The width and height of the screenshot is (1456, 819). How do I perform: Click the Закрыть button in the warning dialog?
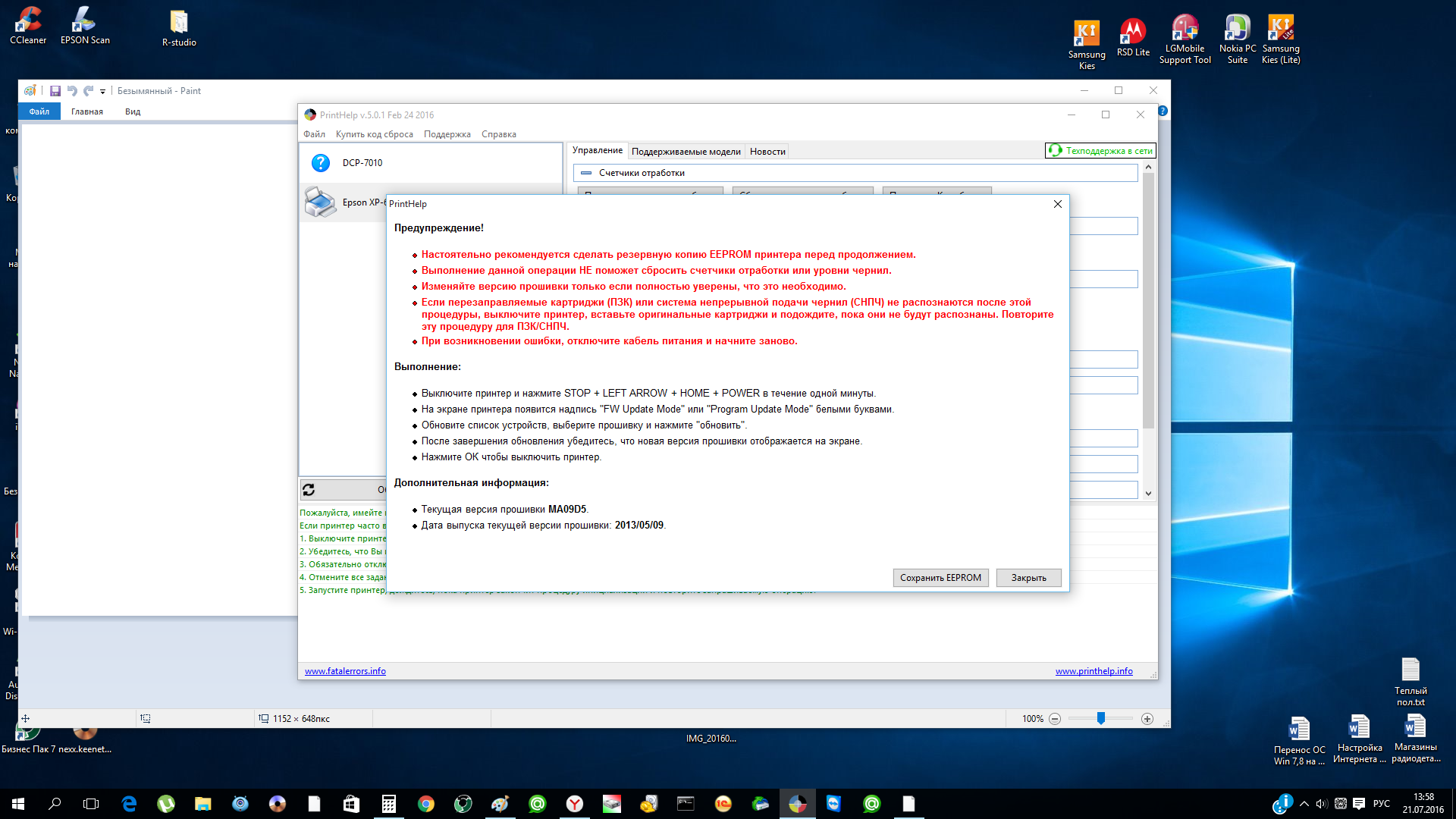click(x=1028, y=578)
